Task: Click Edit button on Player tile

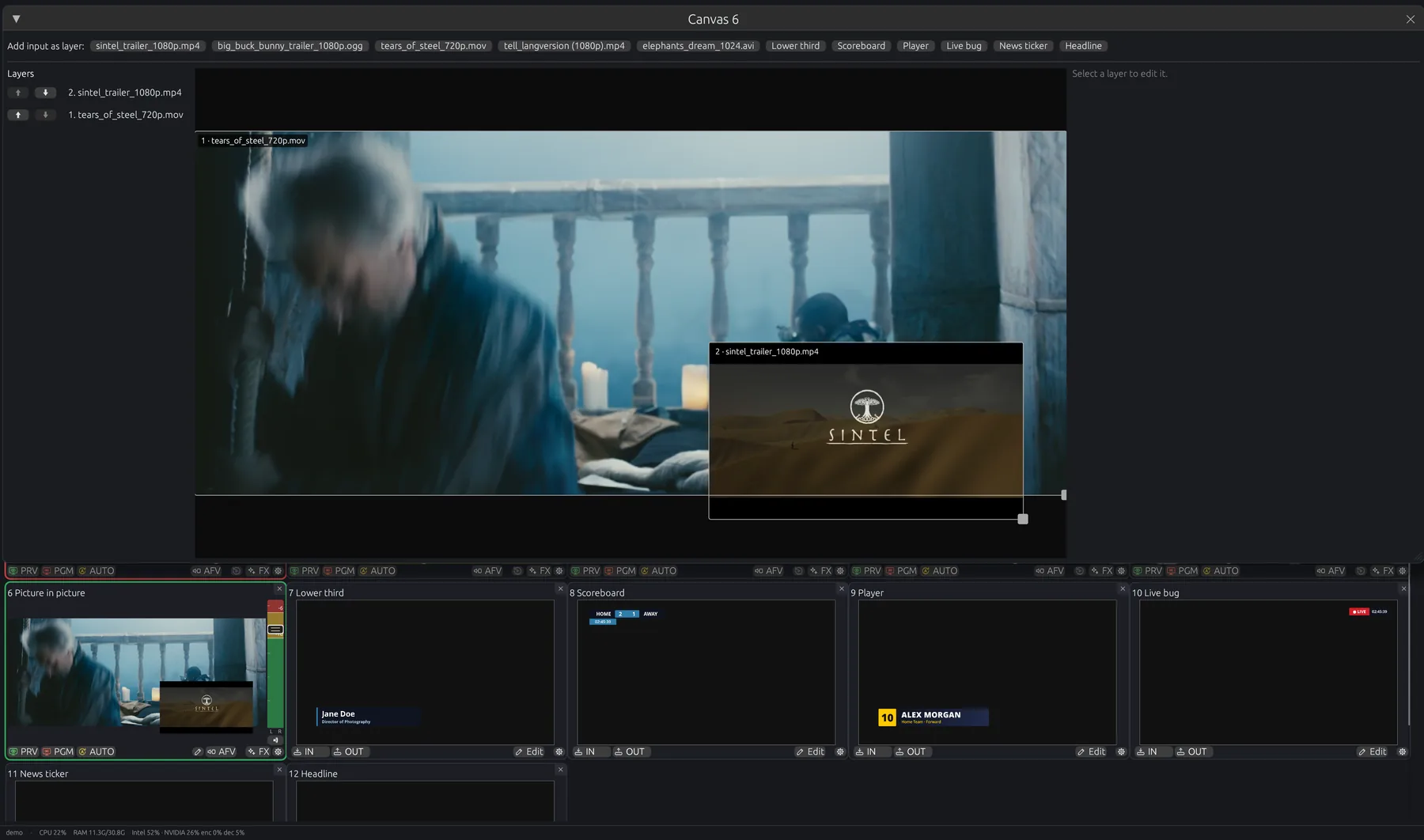Action: point(1091,751)
